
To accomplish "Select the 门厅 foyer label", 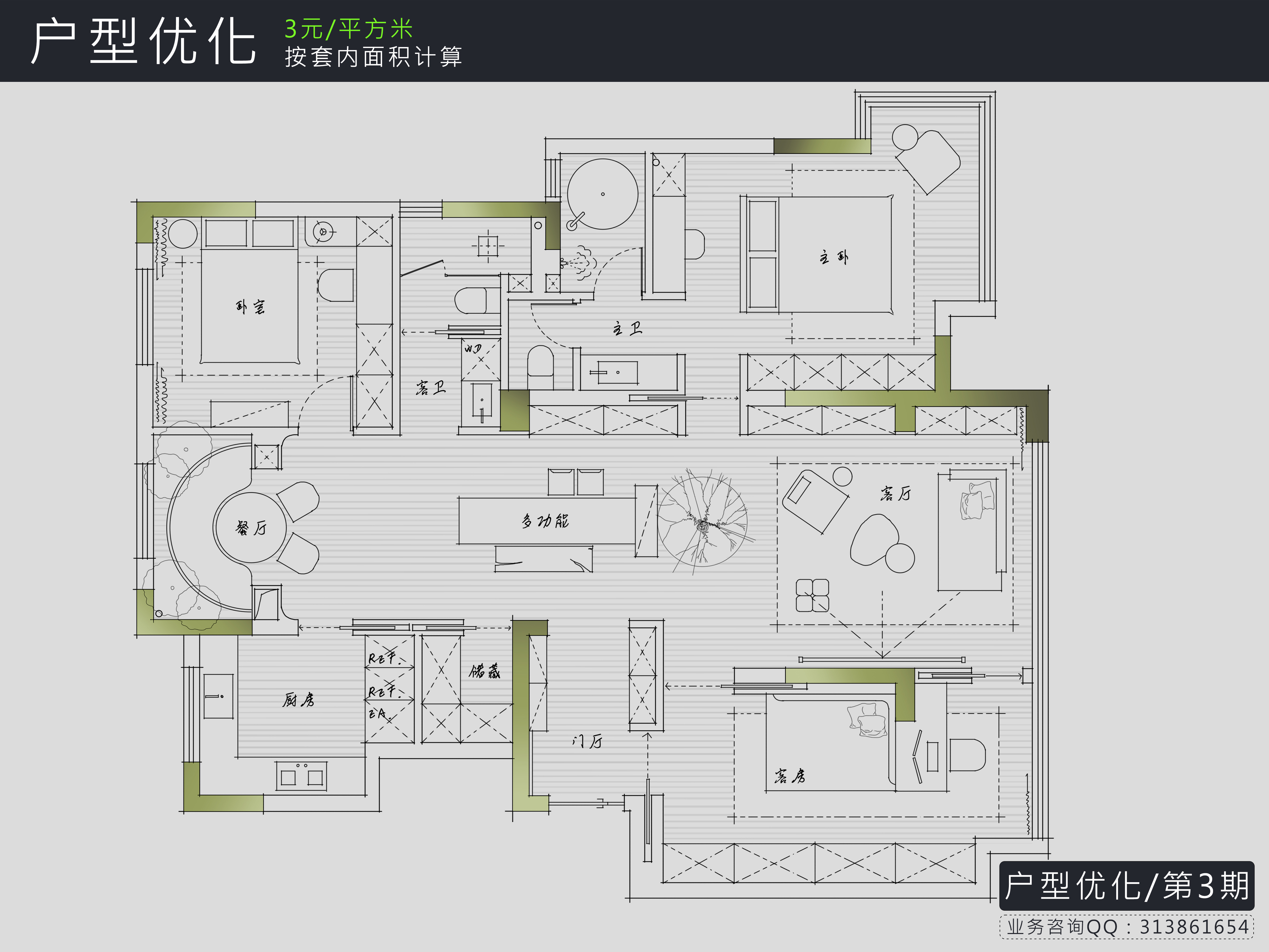I will point(588,741).
